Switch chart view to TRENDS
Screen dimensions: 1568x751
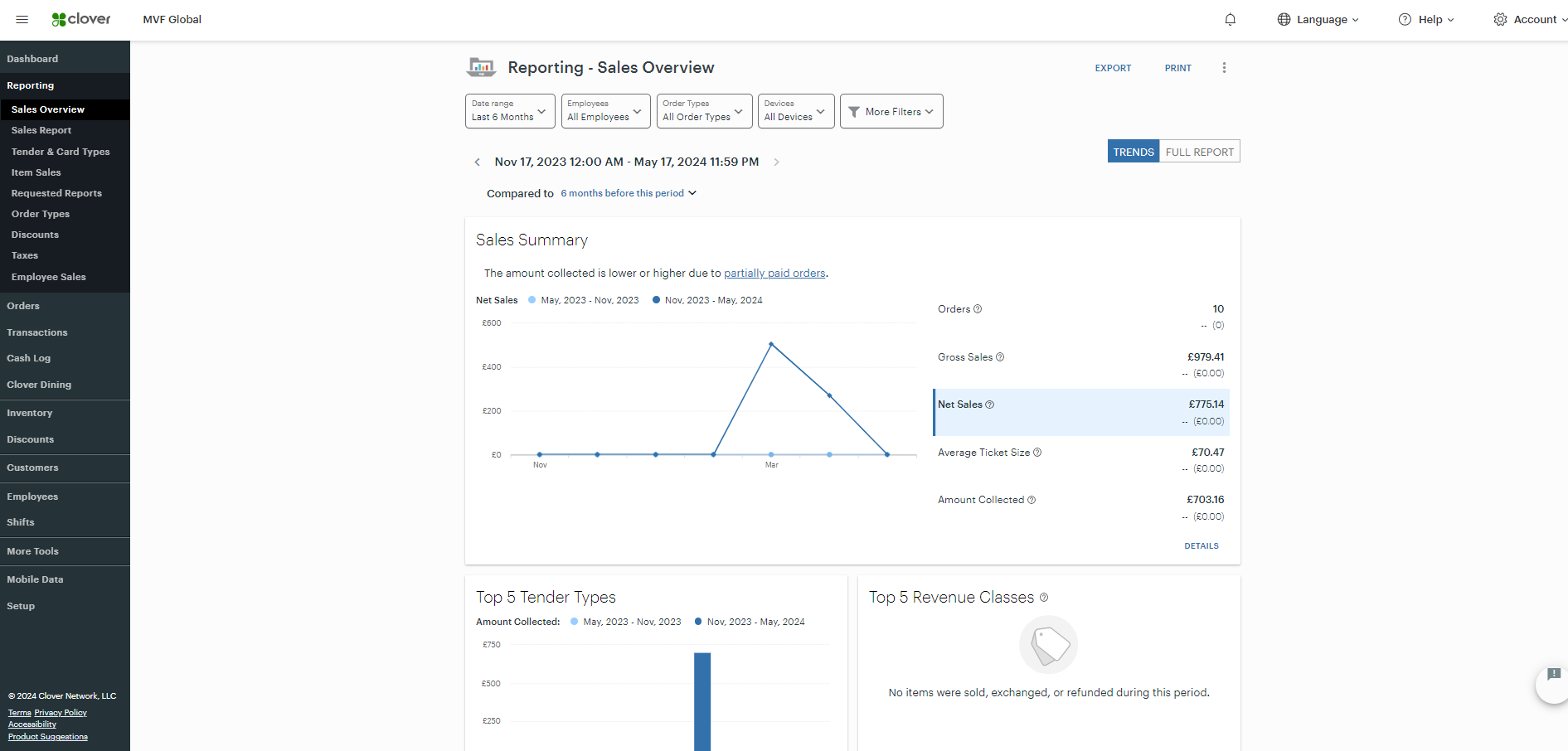click(1133, 151)
